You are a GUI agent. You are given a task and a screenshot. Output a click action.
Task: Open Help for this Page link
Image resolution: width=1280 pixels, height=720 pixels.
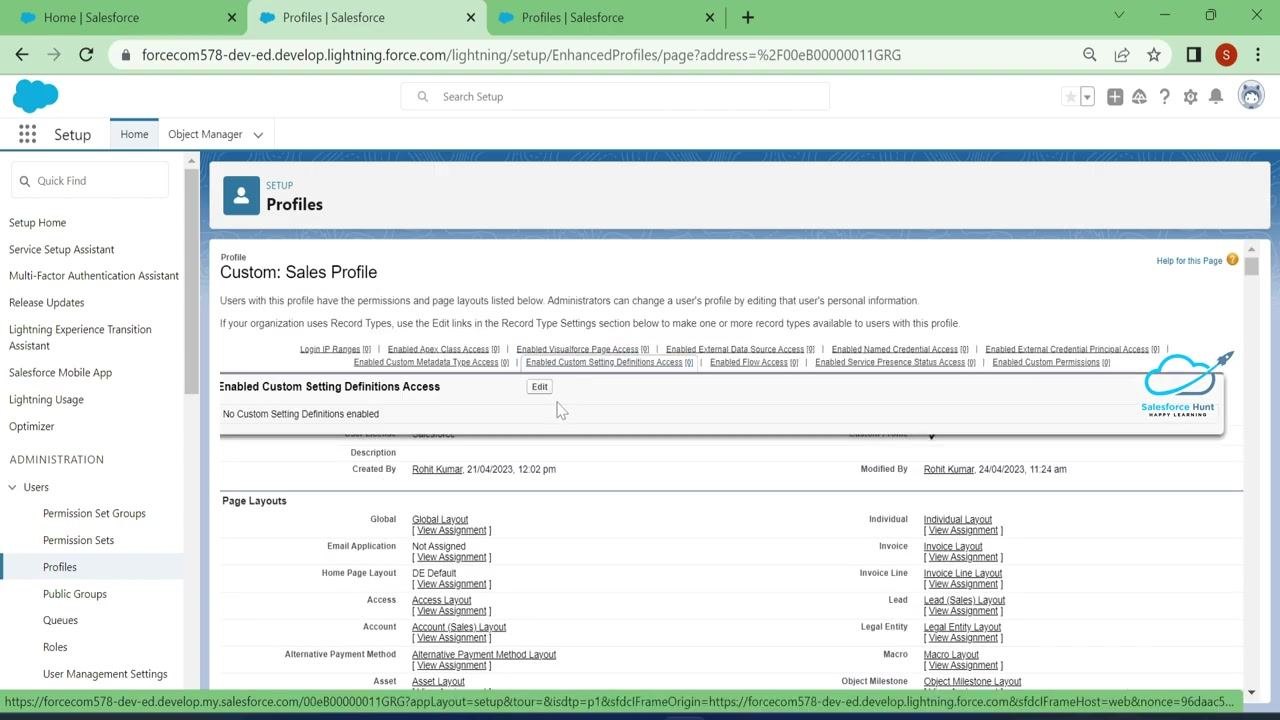point(1189,261)
